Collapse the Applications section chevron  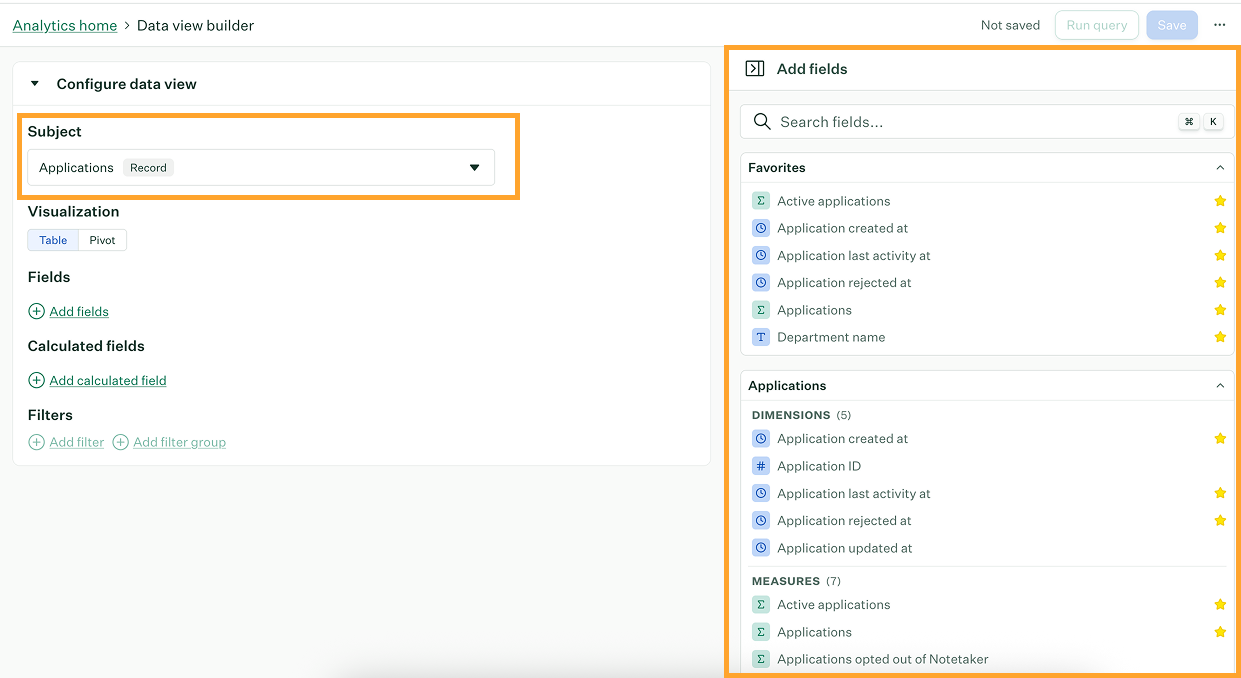(x=1220, y=386)
